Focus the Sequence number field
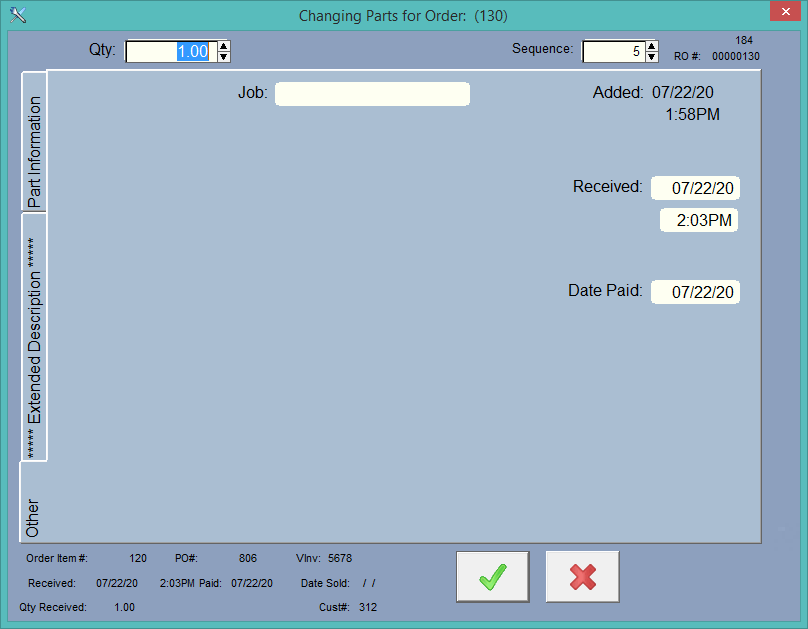 pos(613,52)
